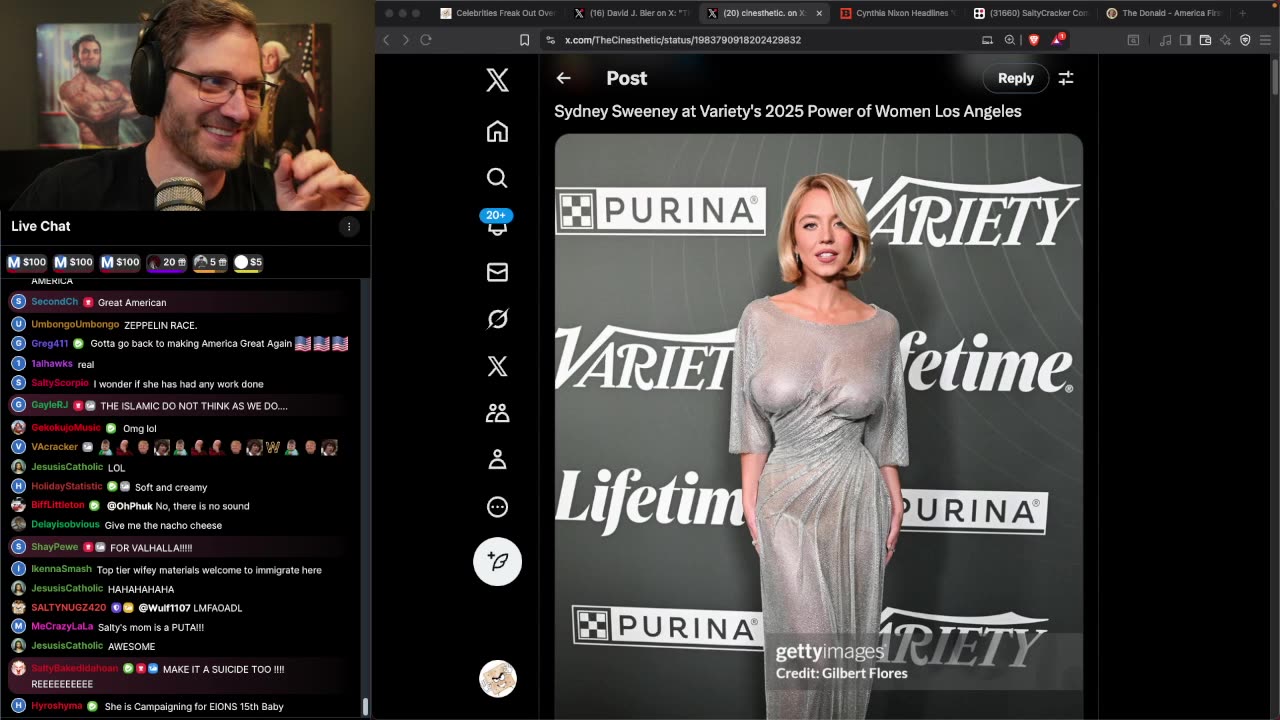Click username GekokujoMusic in chat
This screenshot has width=1280, height=720.
coord(66,428)
